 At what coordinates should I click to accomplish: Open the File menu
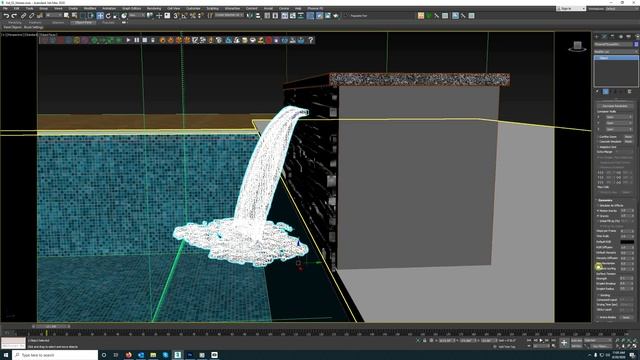point(5,9)
